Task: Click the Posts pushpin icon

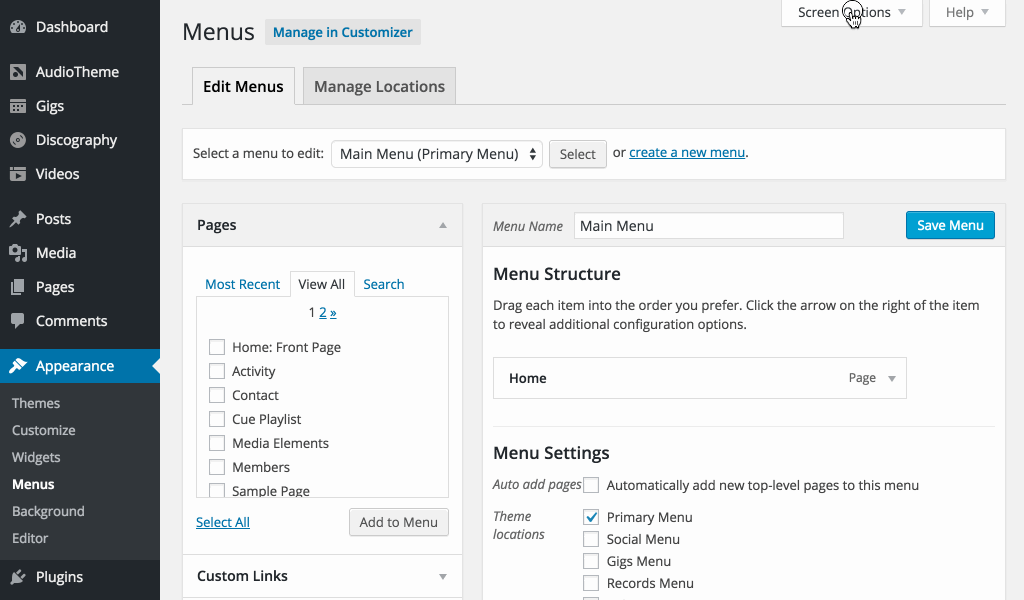Action: pyautogui.click(x=18, y=219)
